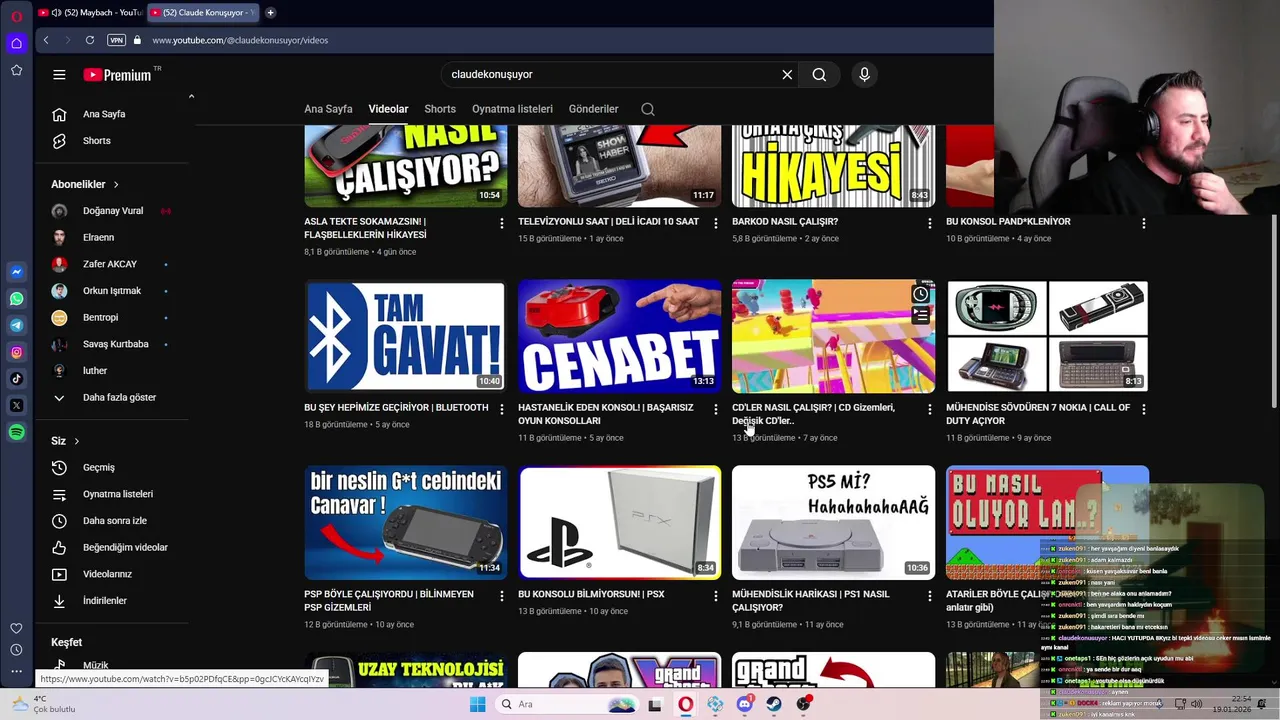Expand the 'Siz' section
The width and height of the screenshot is (1280, 720).
[65, 441]
